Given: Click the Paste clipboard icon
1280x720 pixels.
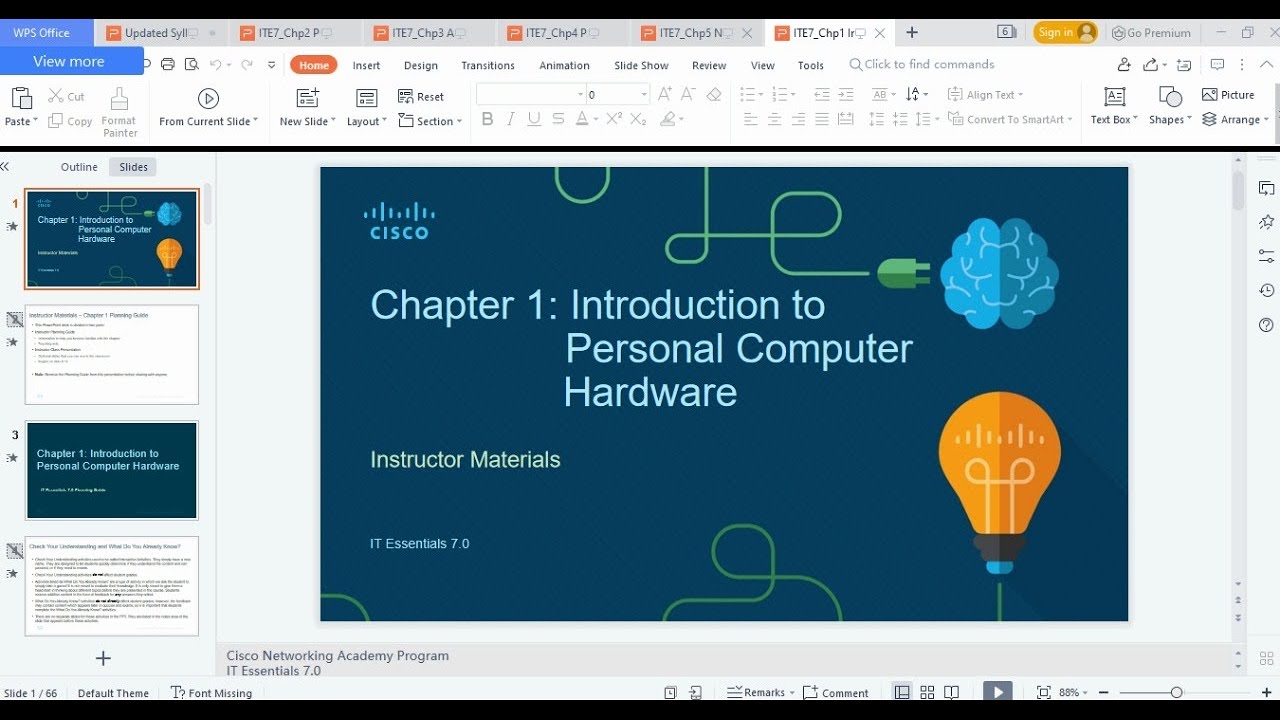Looking at the screenshot, I should click(x=21, y=98).
